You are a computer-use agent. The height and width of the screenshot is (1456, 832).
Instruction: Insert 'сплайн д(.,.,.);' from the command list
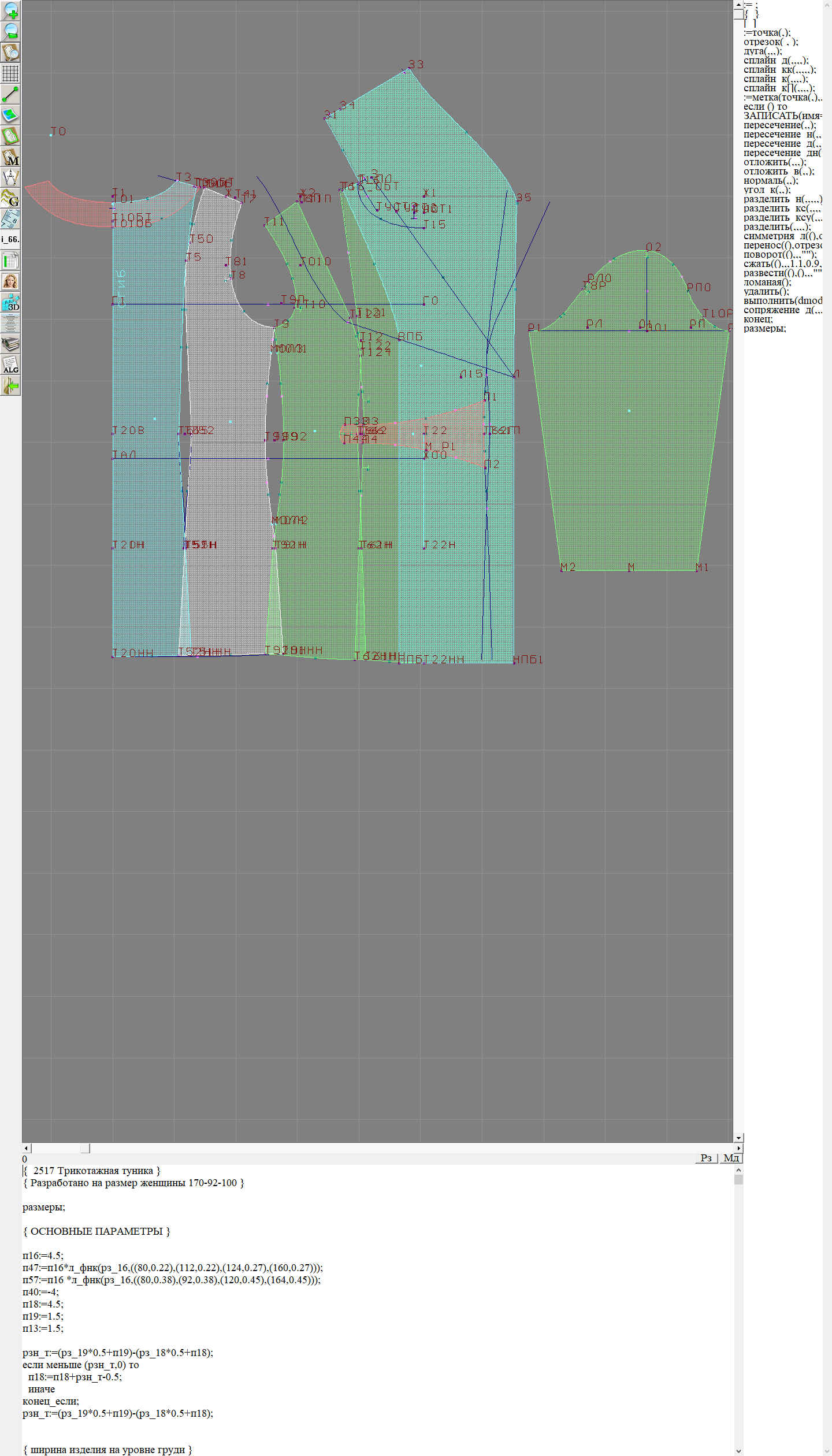[x=775, y=61]
